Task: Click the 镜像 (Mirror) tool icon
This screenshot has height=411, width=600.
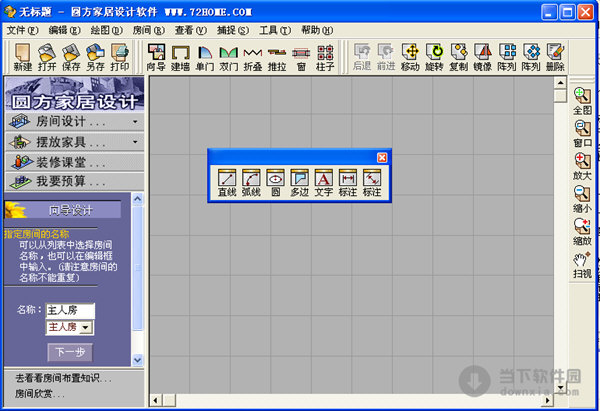Action: [x=483, y=56]
